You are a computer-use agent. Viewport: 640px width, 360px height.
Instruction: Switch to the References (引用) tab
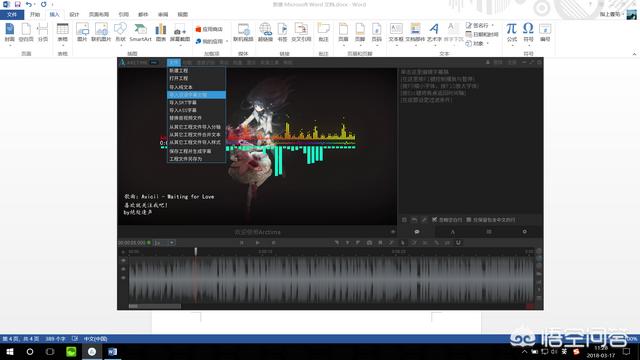(x=123, y=15)
